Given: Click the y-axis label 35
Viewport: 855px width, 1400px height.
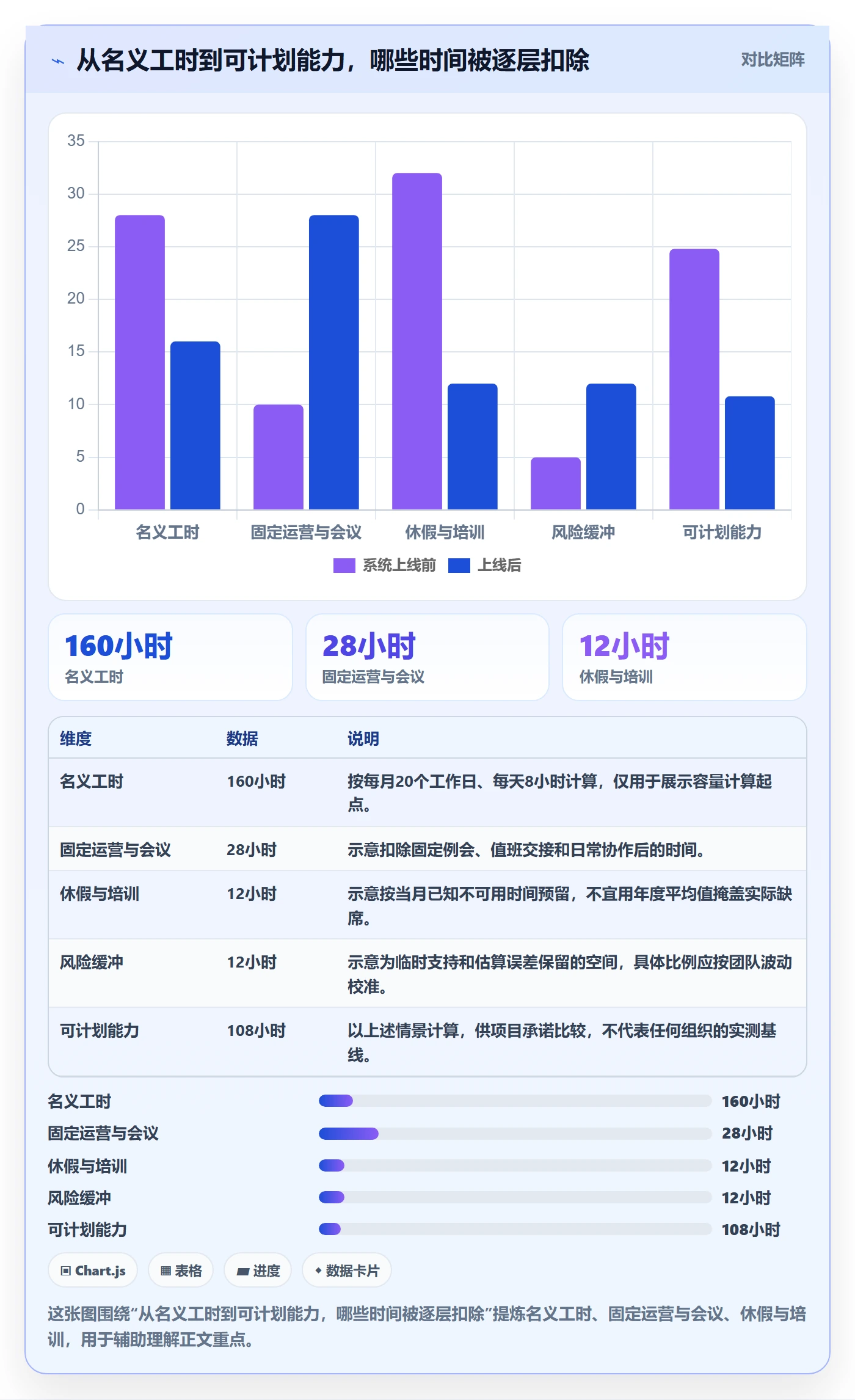Looking at the screenshot, I should tap(76, 141).
